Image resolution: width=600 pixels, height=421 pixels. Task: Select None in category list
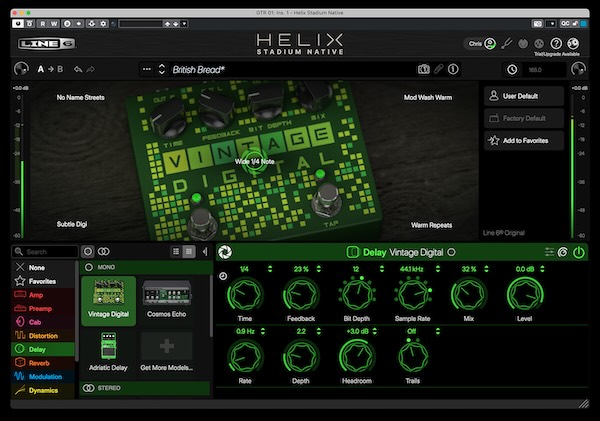click(x=43, y=268)
